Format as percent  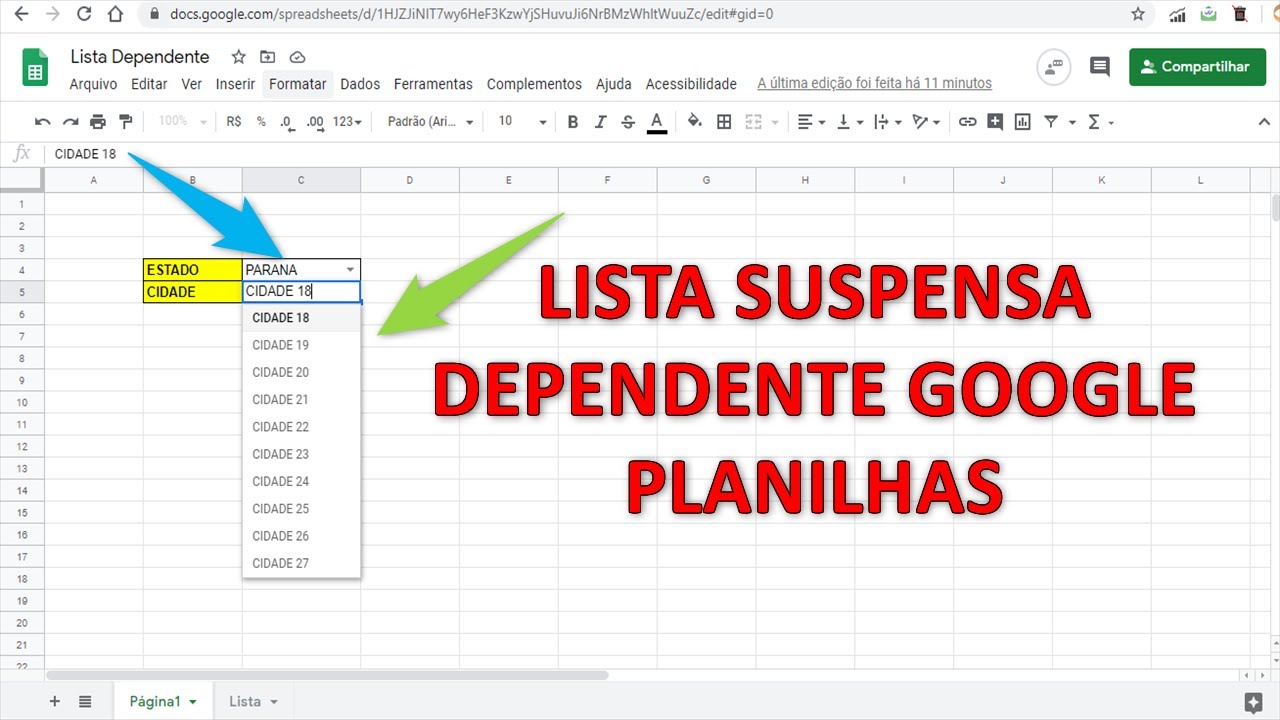(x=261, y=121)
